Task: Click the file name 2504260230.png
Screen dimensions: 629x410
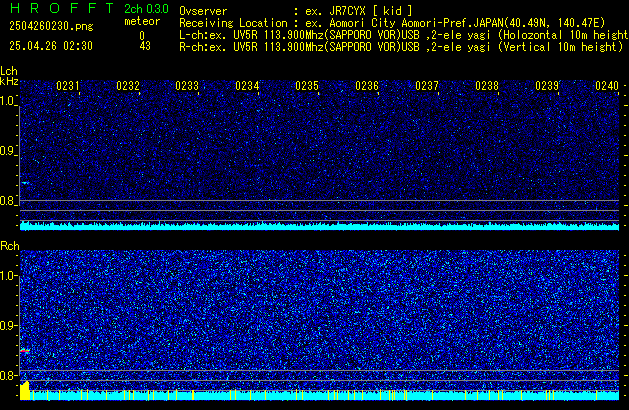Action: (51, 26)
